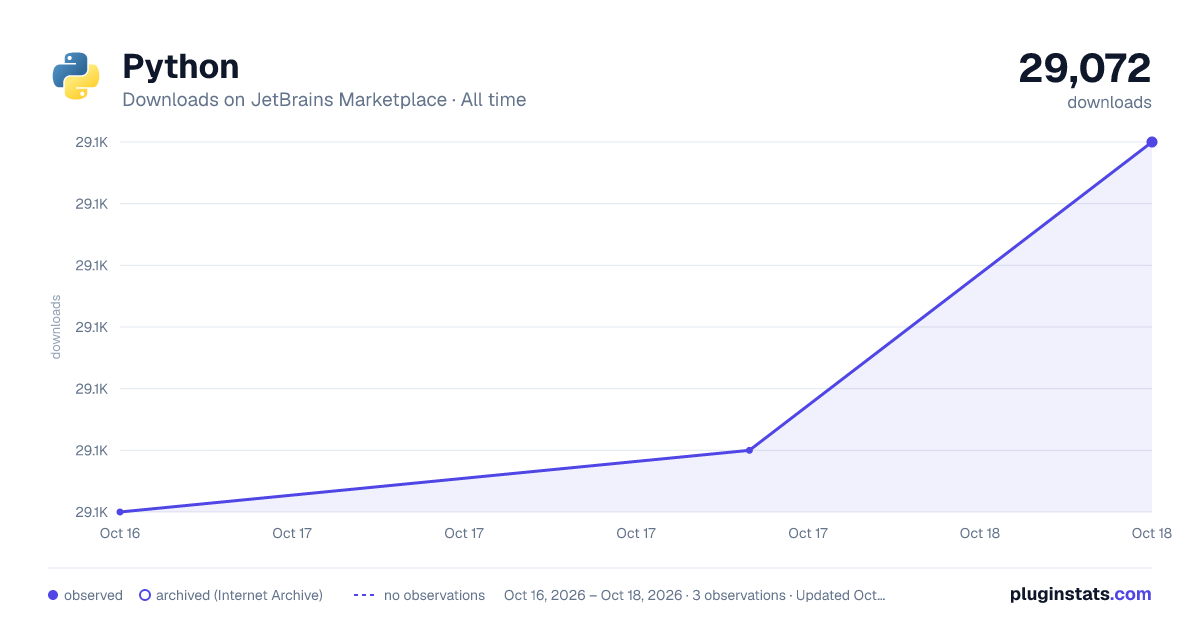Screen dimensions: 1200x630
Task: Click the 'Oct 16' x-axis label
Action: [120, 533]
